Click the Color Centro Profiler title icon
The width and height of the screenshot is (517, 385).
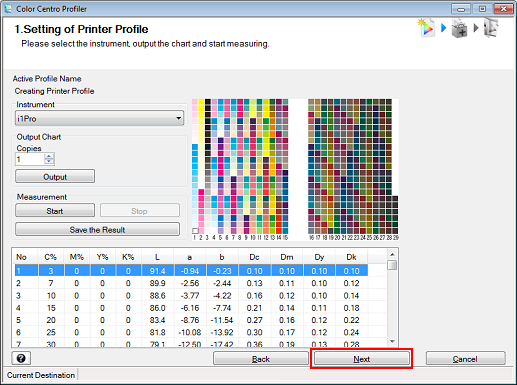click(8, 9)
